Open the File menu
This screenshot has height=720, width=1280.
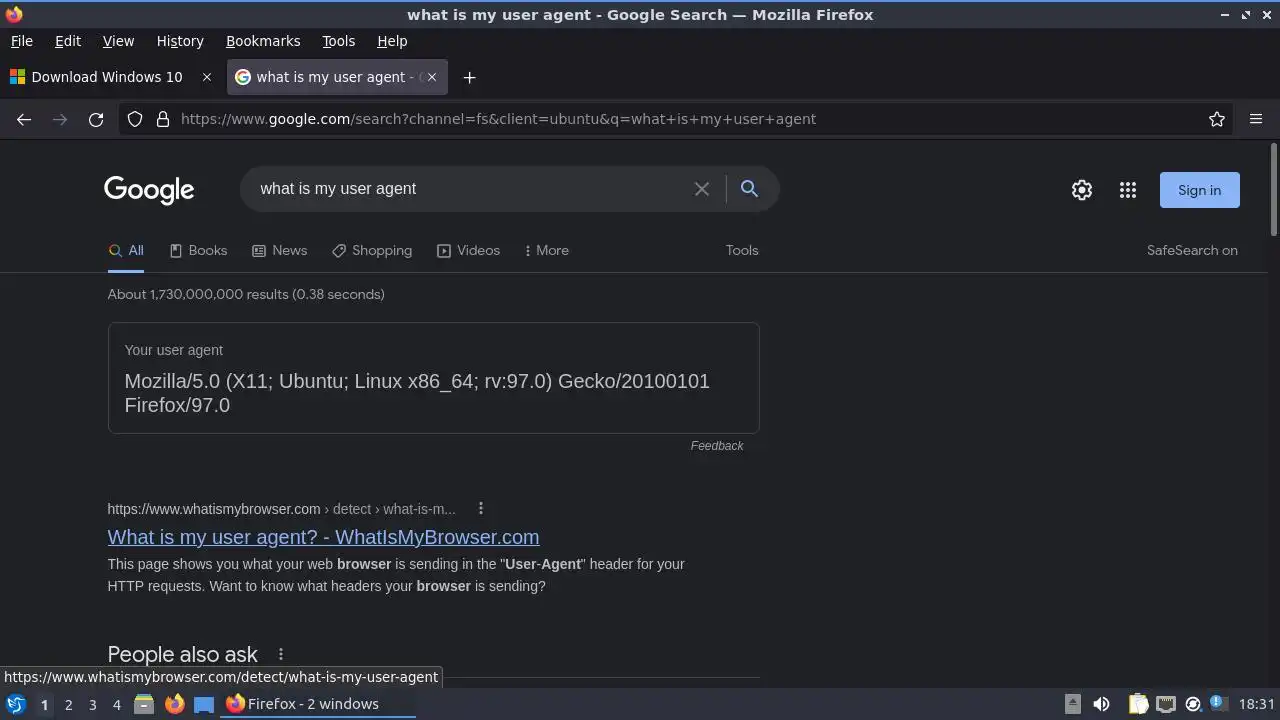pos(21,41)
